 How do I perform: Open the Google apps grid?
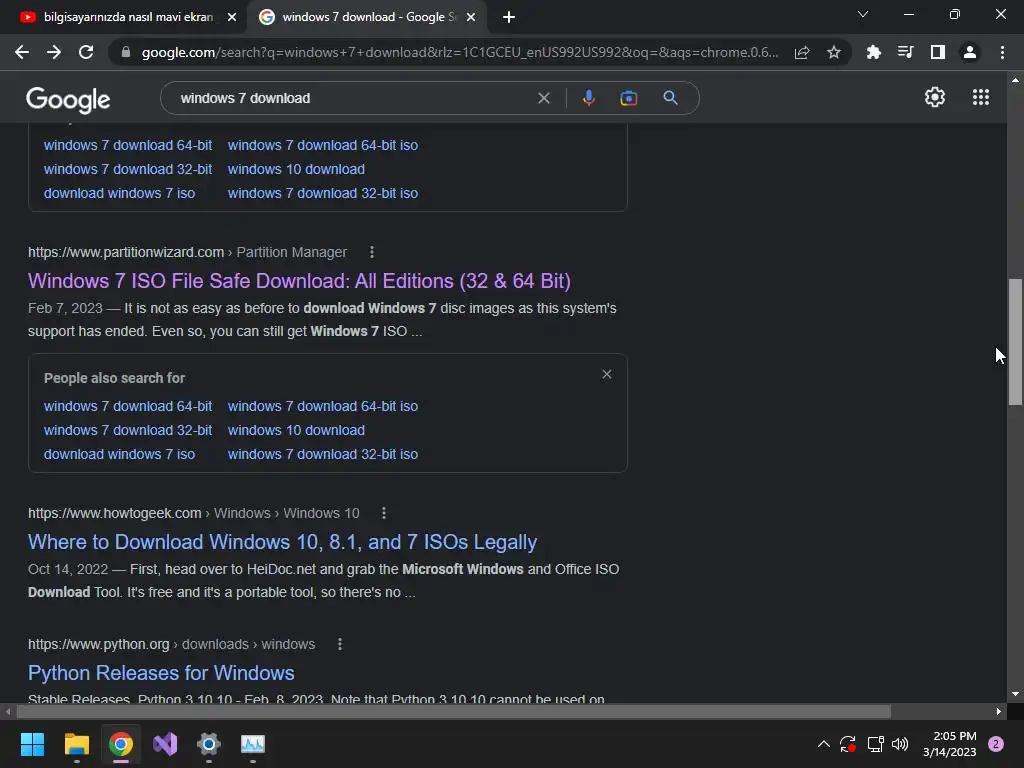(x=980, y=97)
